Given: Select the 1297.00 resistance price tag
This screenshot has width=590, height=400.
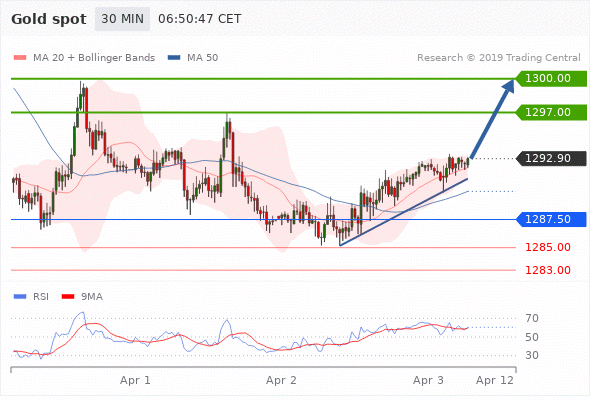Looking at the screenshot, I should tap(550, 112).
